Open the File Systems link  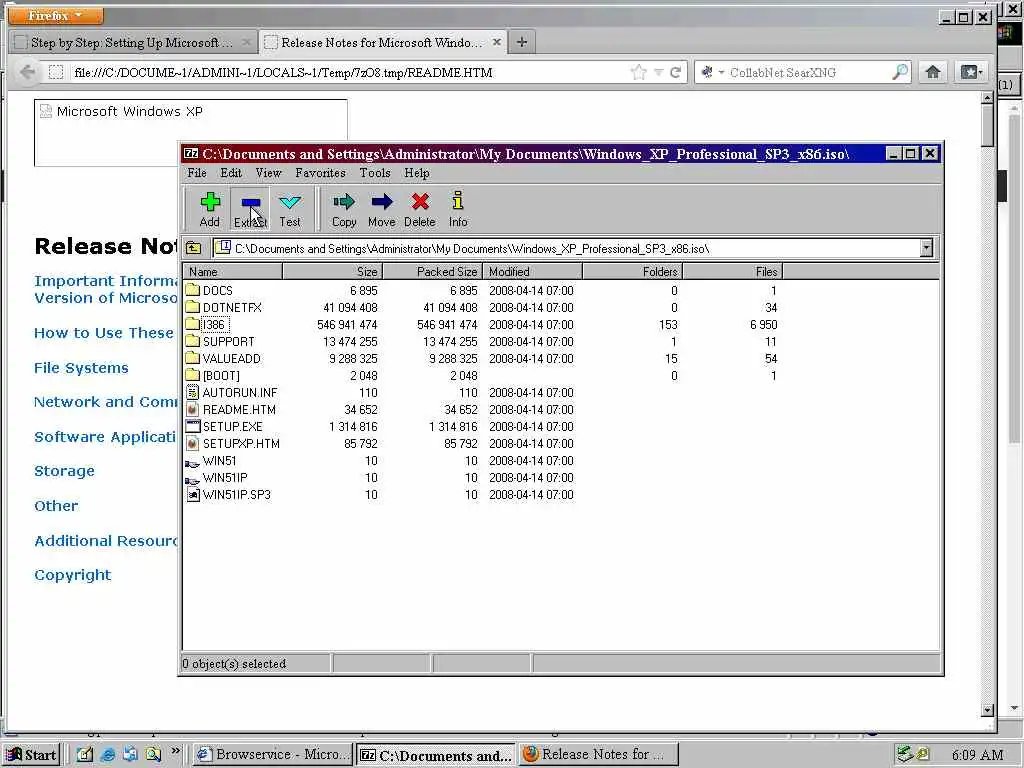81,368
